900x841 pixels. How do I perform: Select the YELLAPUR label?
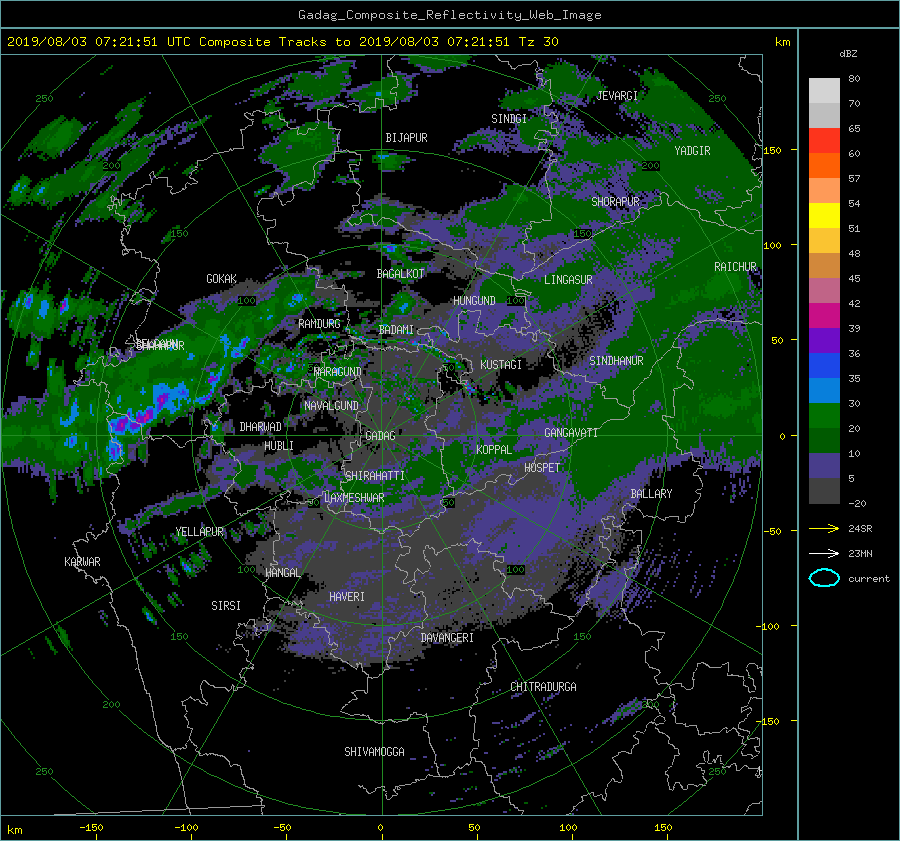click(200, 532)
